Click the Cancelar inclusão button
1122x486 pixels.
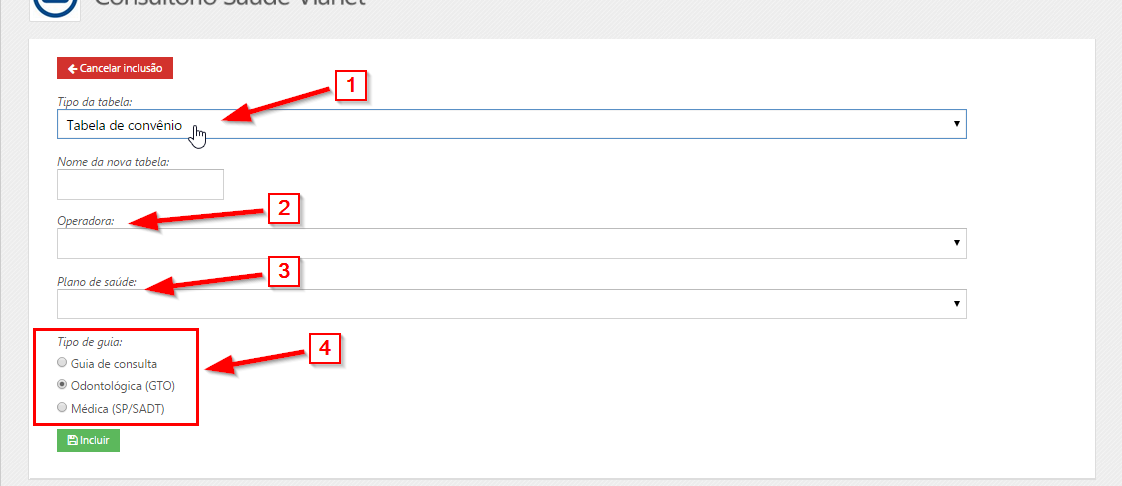pos(116,68)
